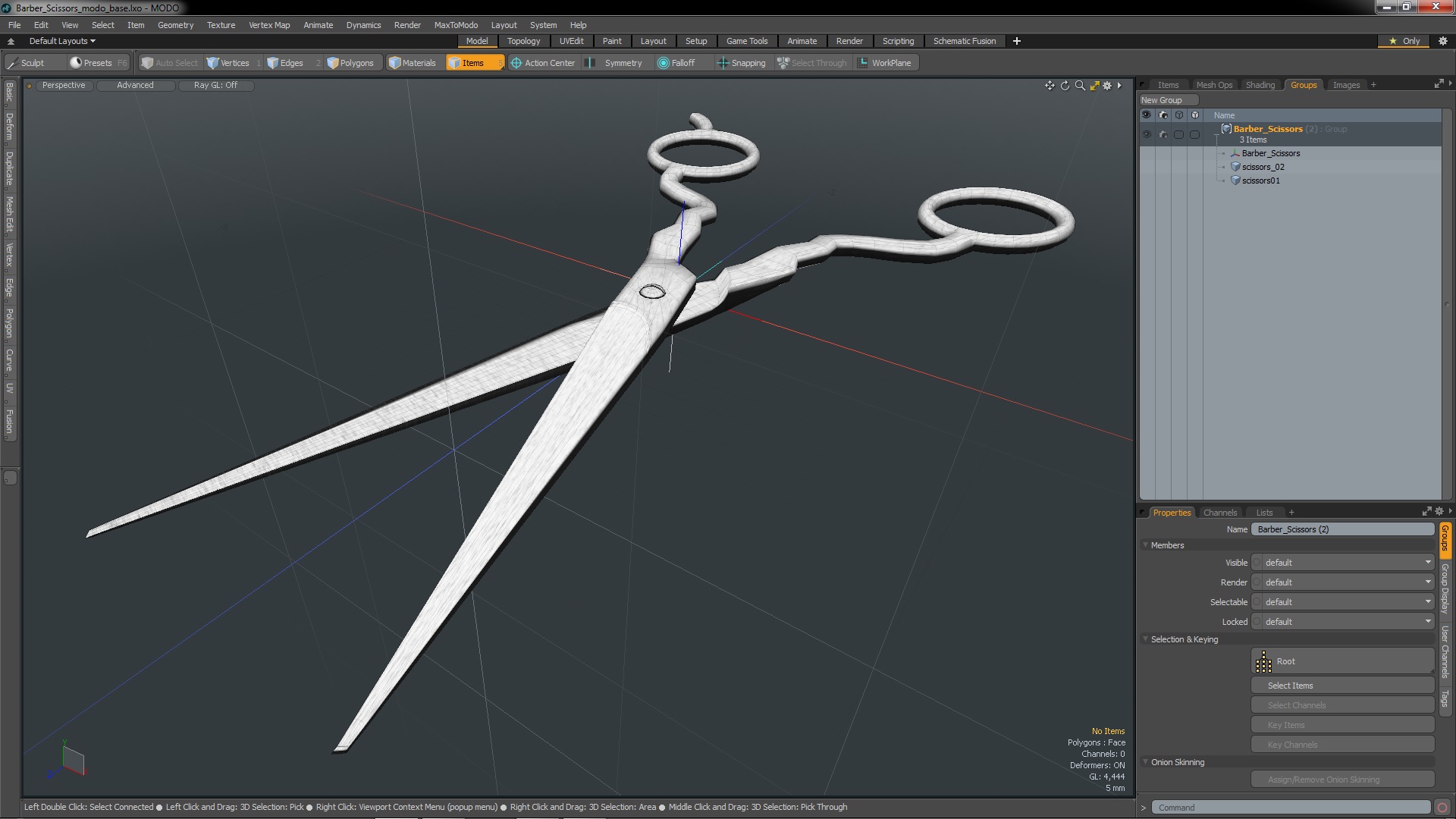Screen dimensions: 1456x819
Task: Click the viewport rotate icon
Action: pos(1065,86)
